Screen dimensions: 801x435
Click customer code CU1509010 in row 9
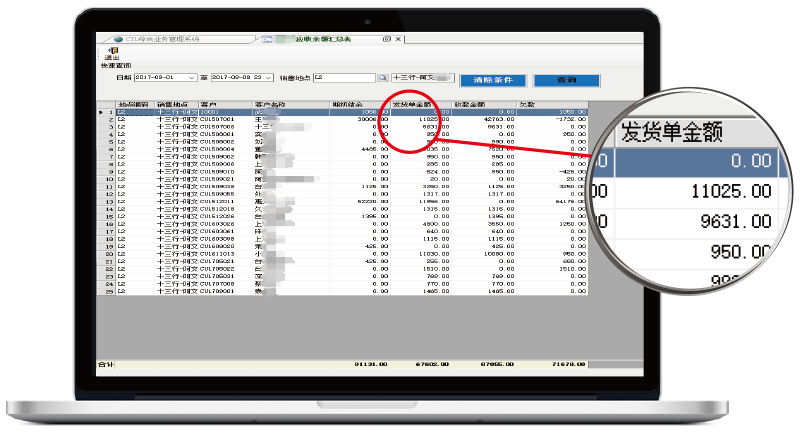217,172
